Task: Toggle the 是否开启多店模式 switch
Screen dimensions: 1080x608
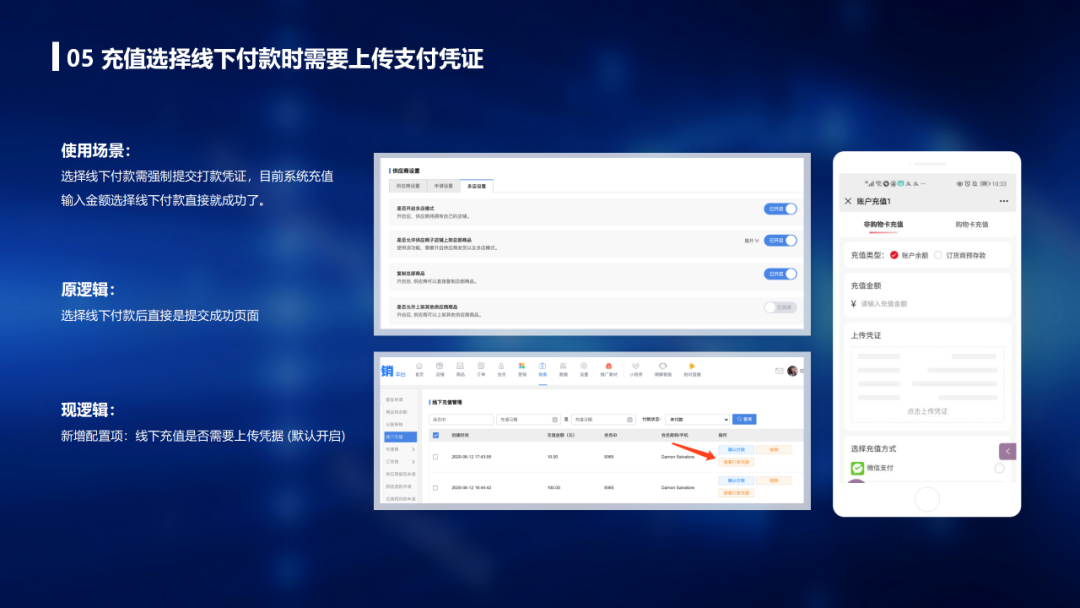Action: 780,209
